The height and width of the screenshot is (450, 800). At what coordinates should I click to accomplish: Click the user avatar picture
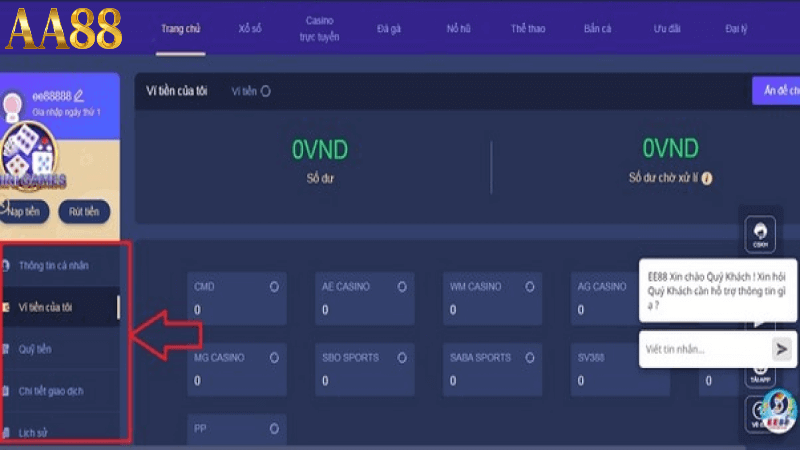12,106
